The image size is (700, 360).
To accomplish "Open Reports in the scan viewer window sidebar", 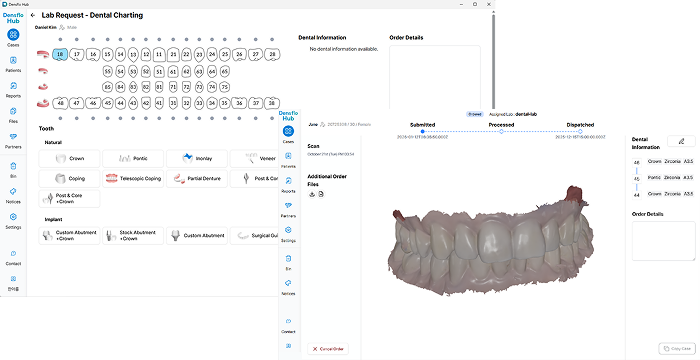I will click(288, 184).
